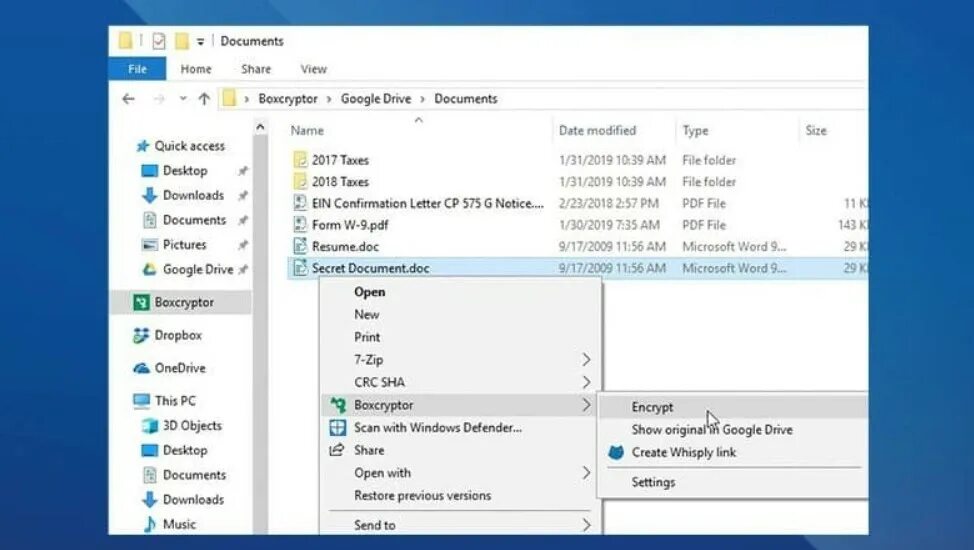974x550 pixels.
Task: Click the Downloads arrow icon under Quick access
Action: point(150,195)
